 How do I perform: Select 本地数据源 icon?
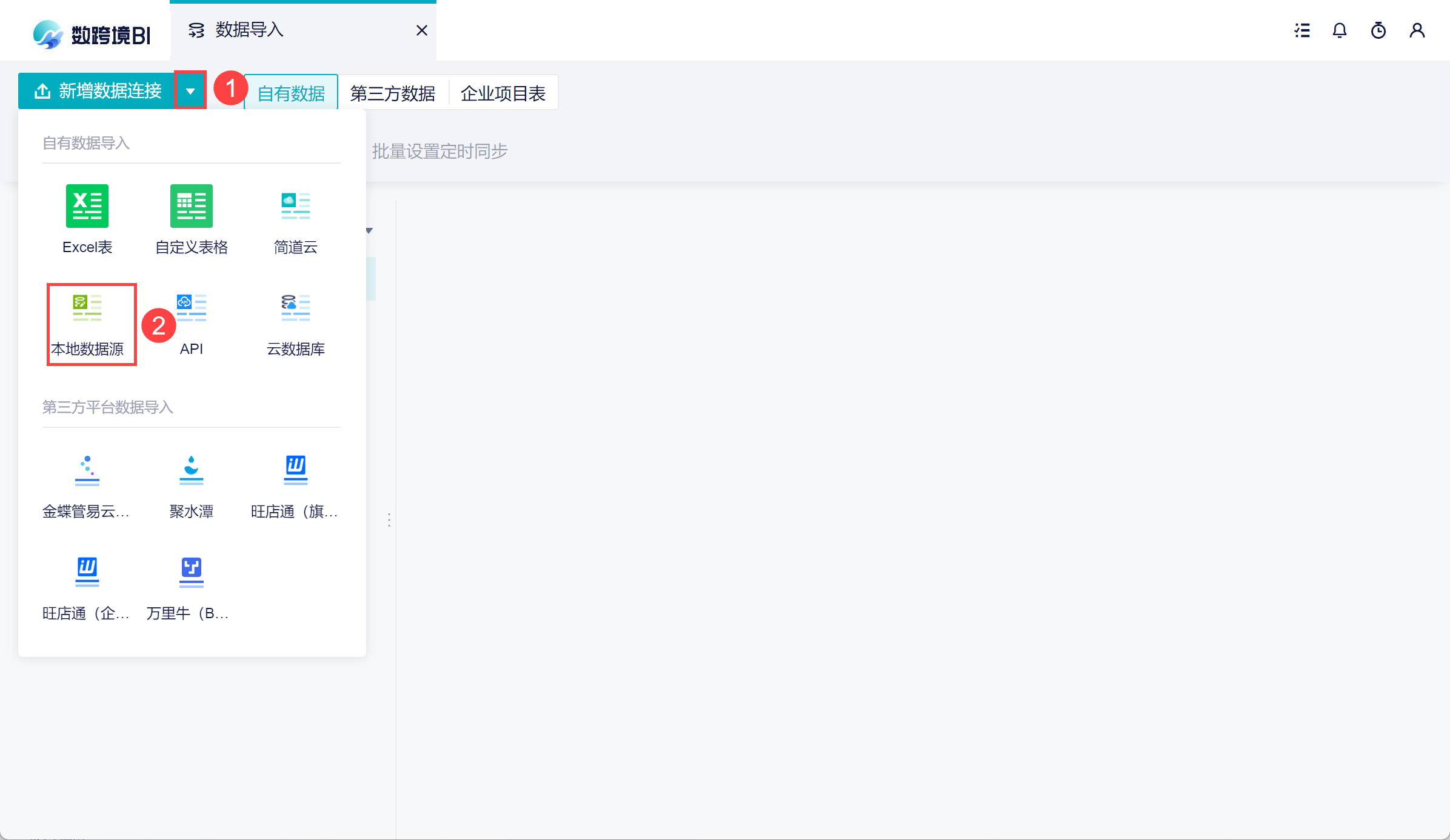87,308
